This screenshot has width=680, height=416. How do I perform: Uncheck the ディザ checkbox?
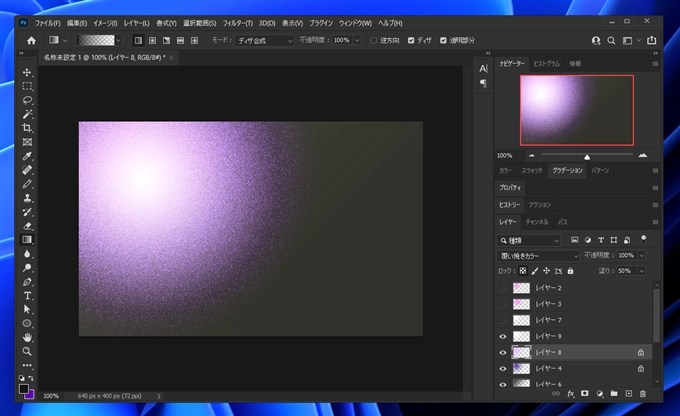pos(412,40)
